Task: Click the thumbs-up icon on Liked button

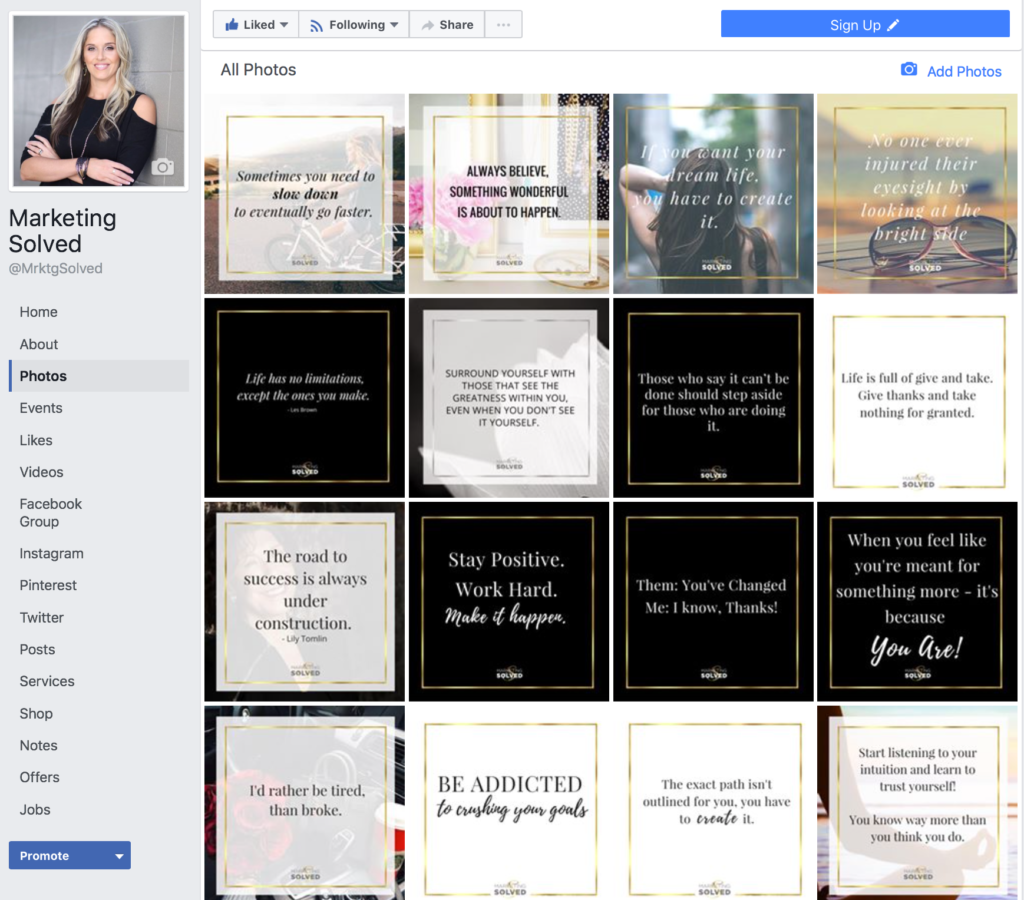Action: (x=232, y=25)
